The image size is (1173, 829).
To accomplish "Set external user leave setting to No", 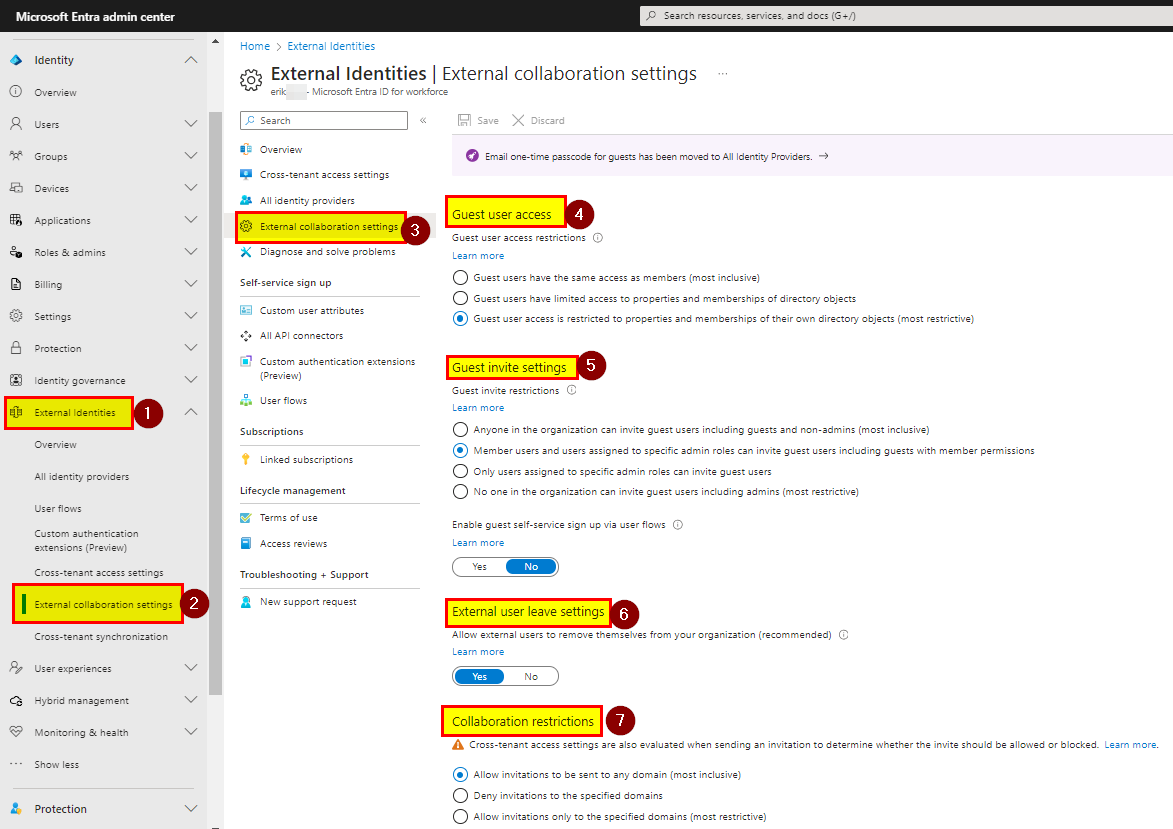I will click(531, 677).
